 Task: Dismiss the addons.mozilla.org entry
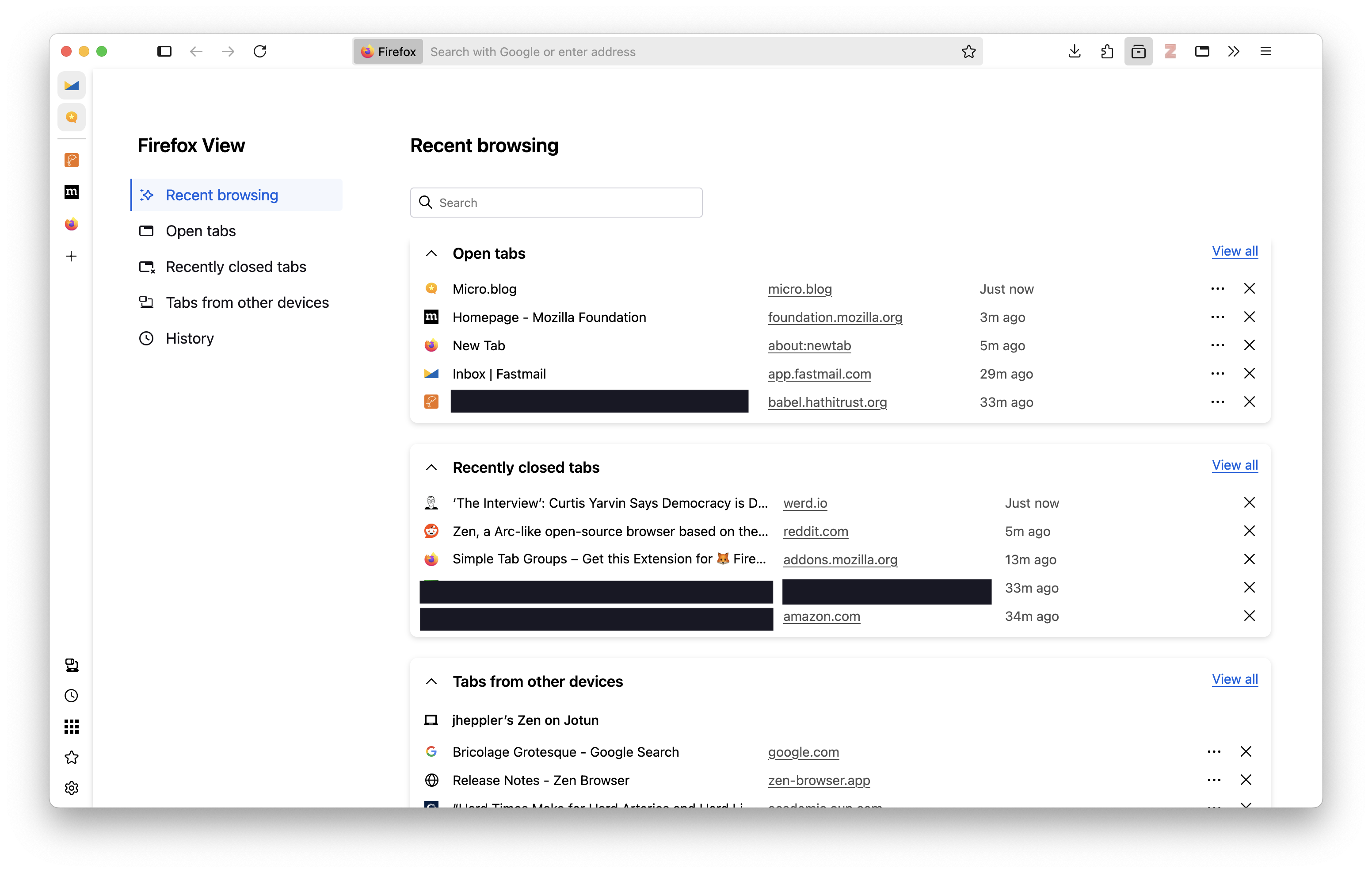click(1249, 559)
